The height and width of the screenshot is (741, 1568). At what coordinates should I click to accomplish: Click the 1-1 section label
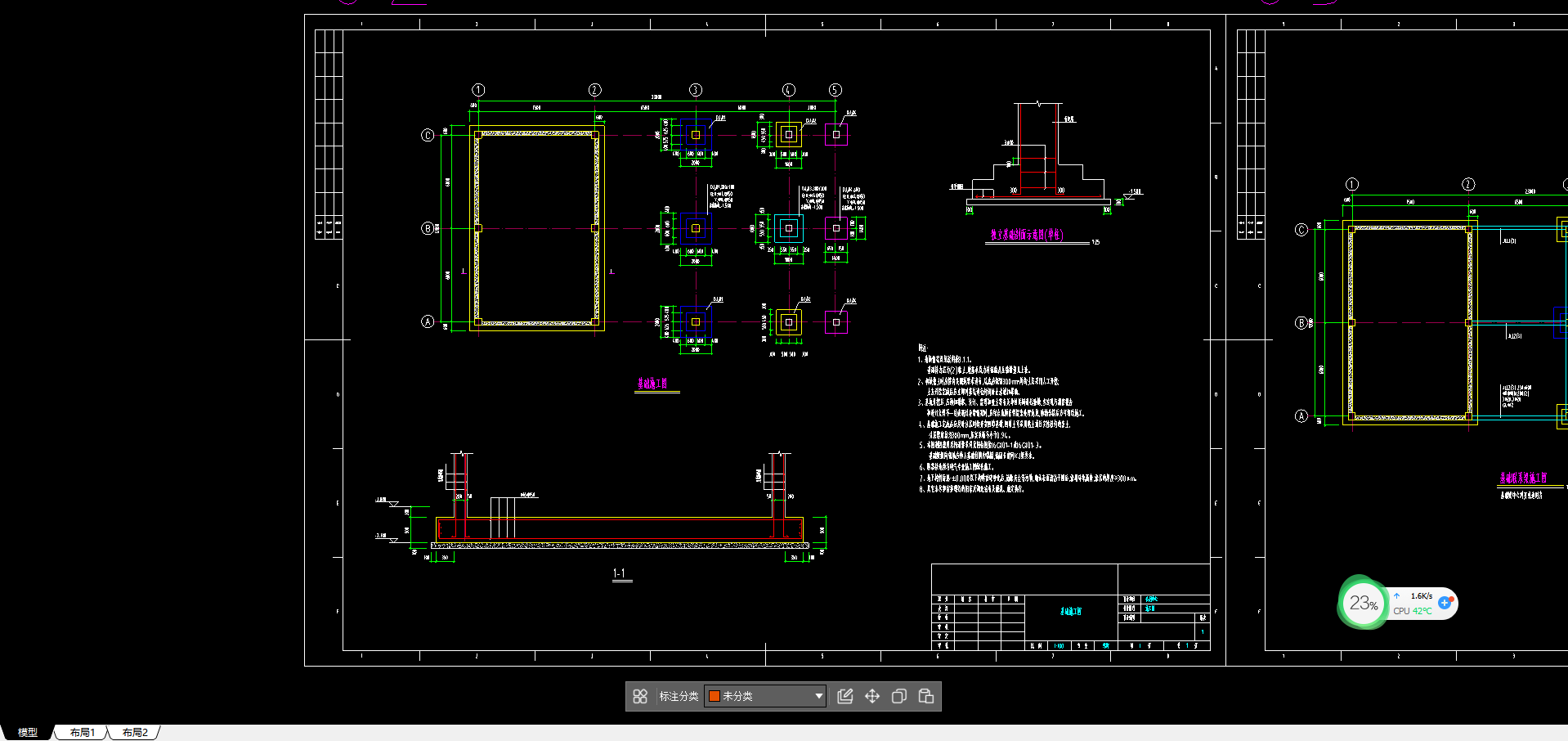(619, 574)
